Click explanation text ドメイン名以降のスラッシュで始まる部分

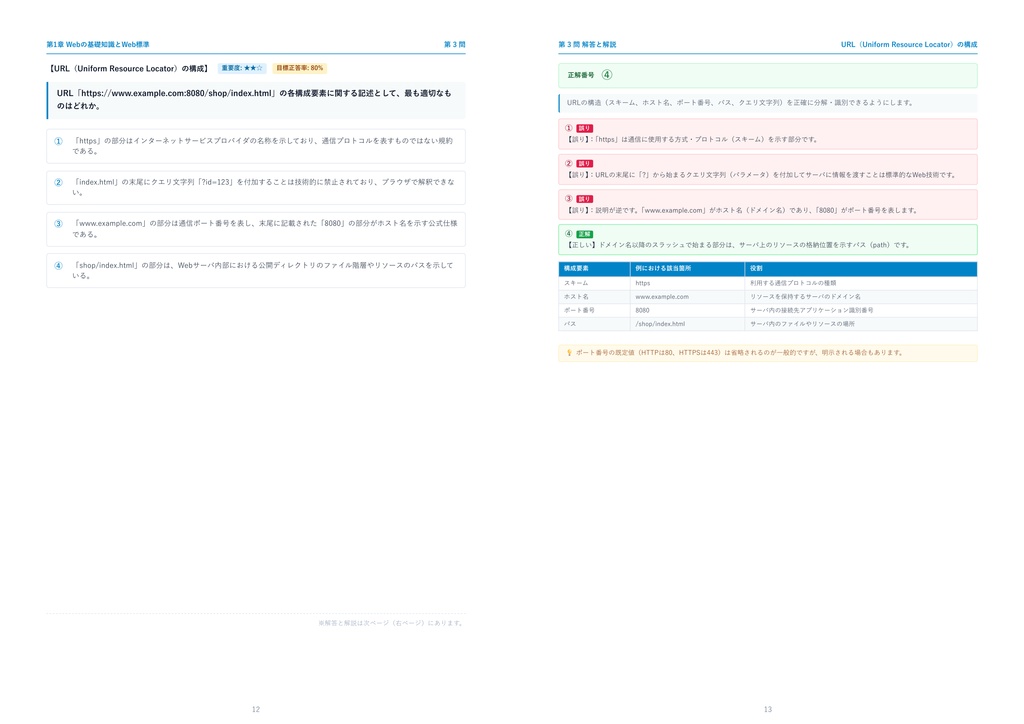tap(739, 245)
